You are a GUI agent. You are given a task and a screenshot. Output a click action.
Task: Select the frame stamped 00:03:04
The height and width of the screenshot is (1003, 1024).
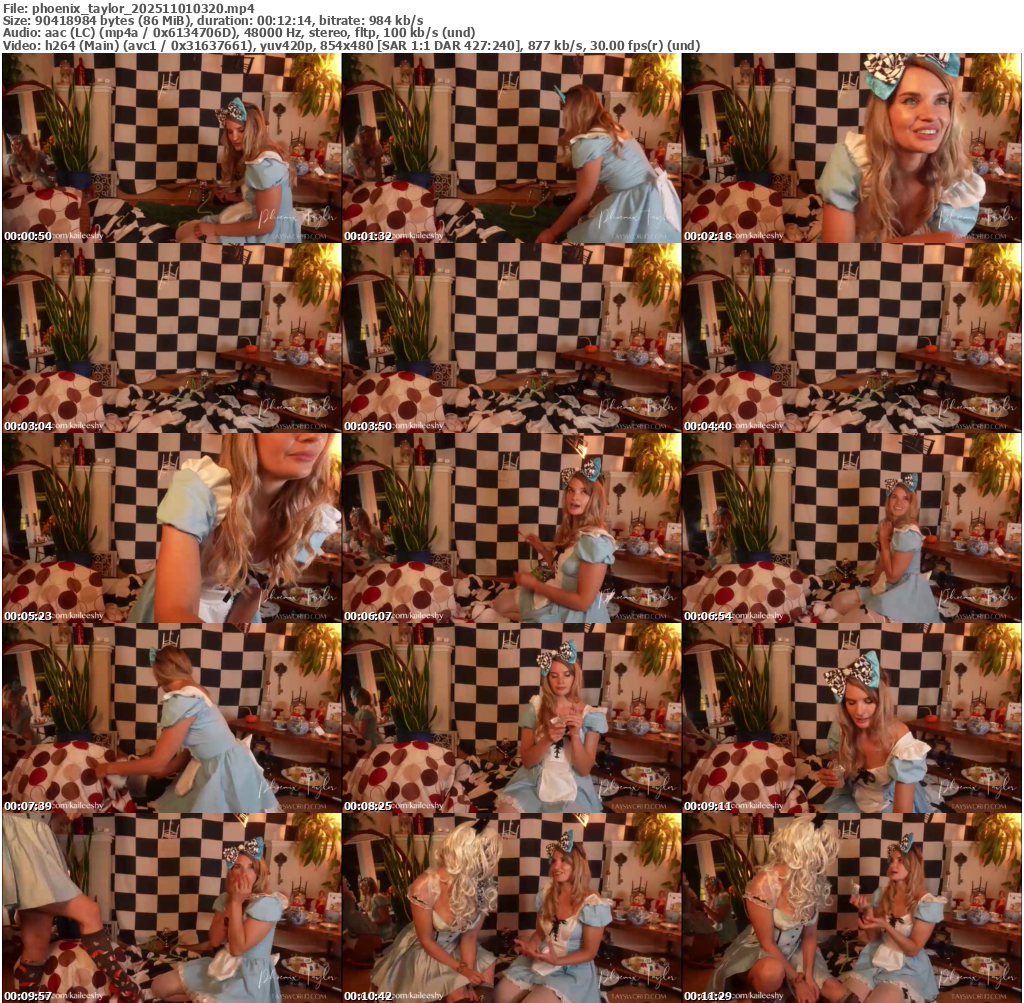pyautogui.click(x=172, y=338)
